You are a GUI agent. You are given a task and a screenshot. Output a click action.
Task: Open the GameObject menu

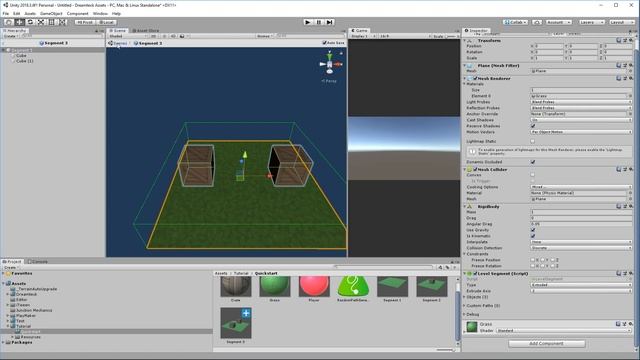[x=51, y=13]
